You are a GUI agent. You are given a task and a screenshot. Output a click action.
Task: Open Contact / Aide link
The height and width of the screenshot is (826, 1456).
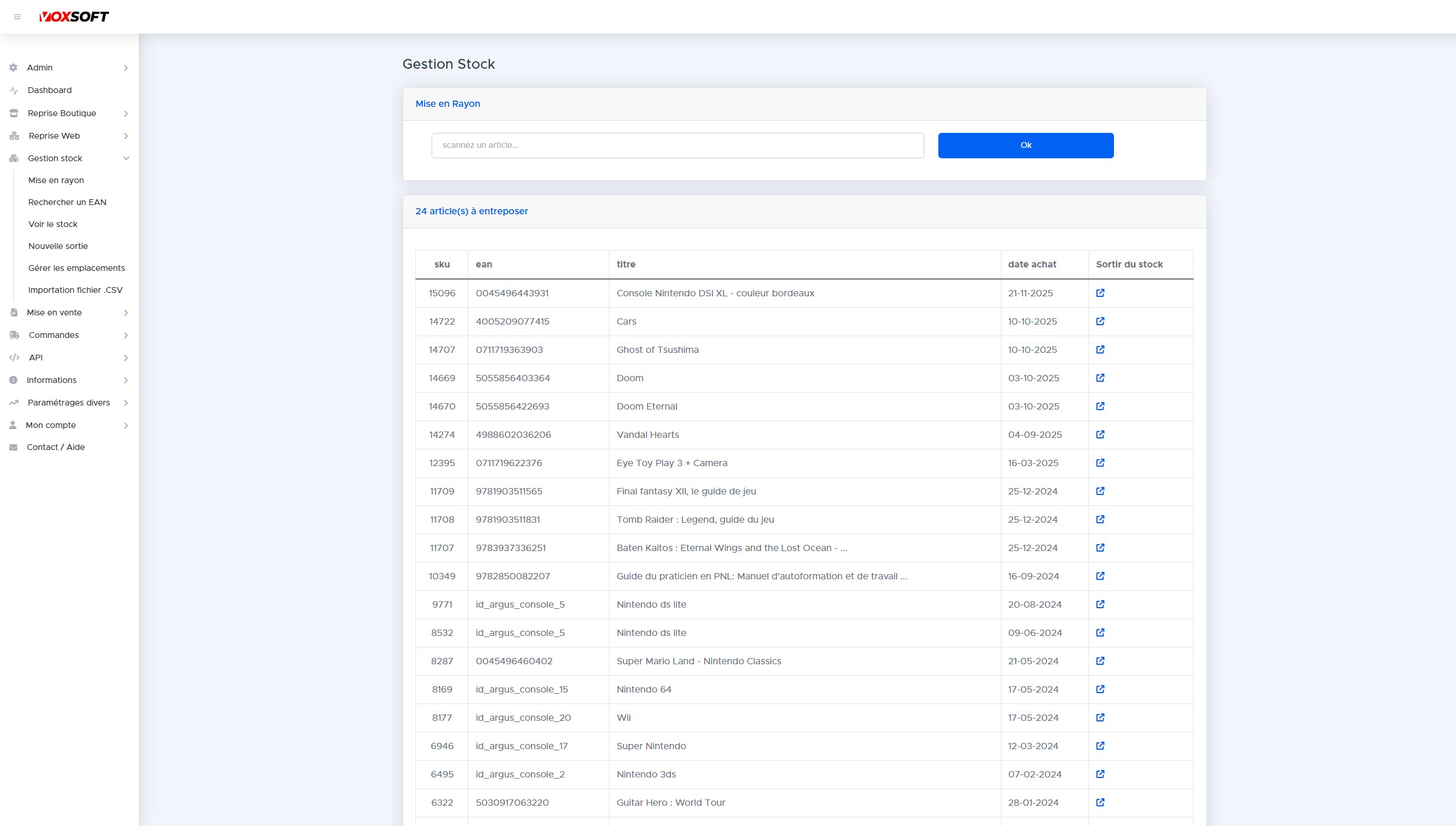click(x=55, y=447)
